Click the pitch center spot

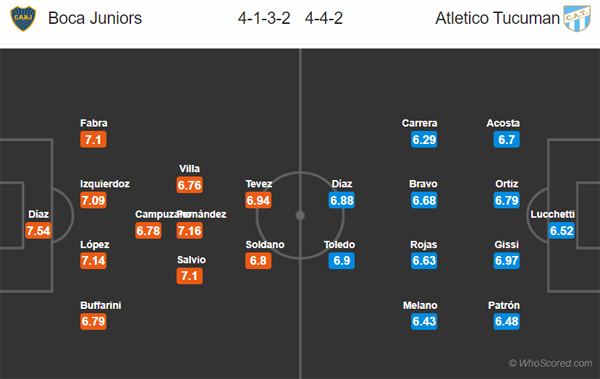300,216
